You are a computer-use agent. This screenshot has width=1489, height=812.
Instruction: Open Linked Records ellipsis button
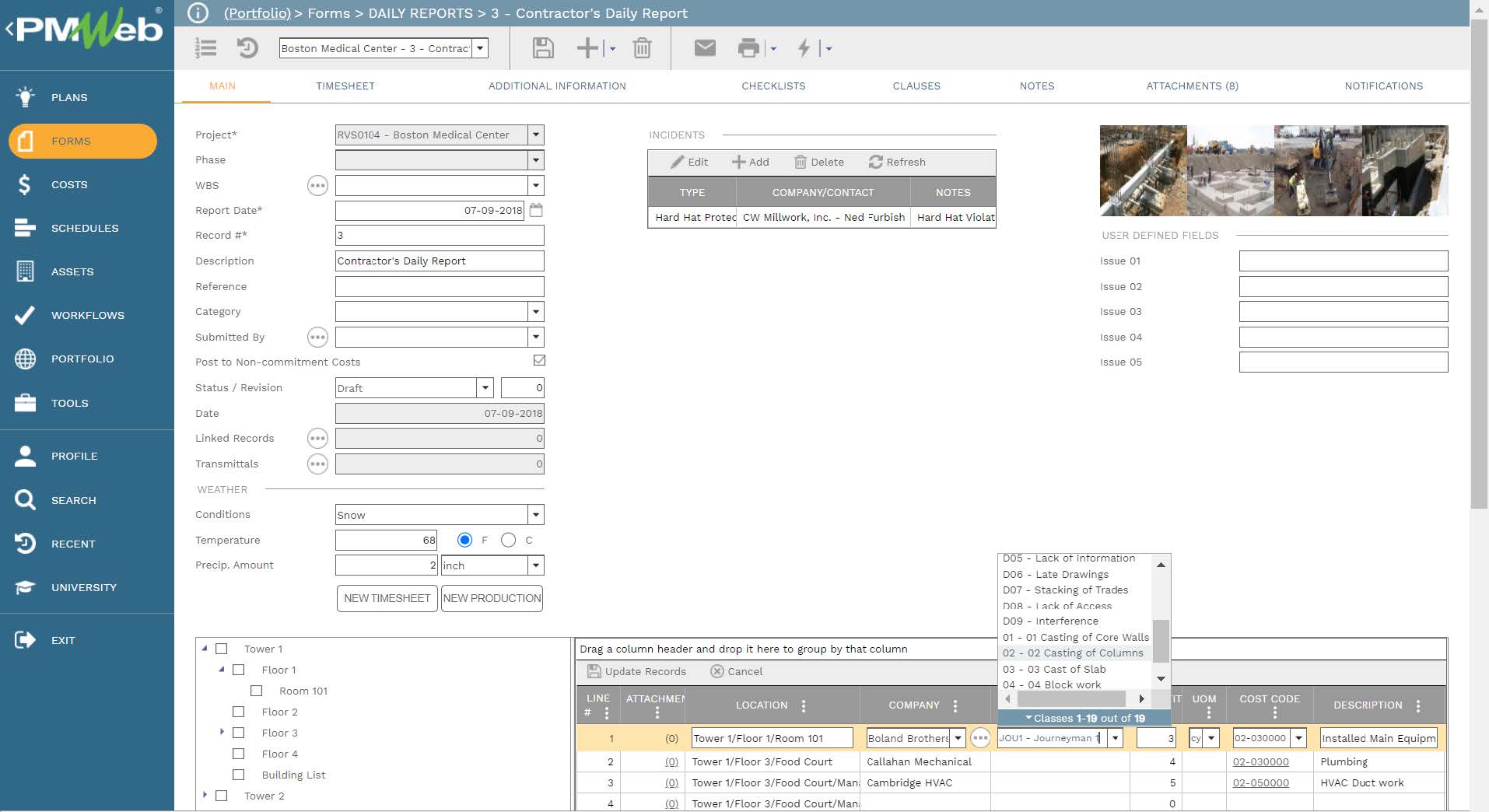(x=317, y=438)
